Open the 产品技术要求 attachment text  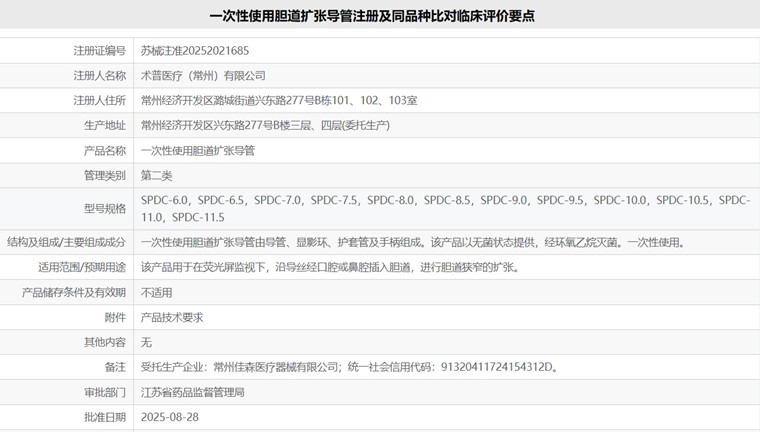coord(172,317)
